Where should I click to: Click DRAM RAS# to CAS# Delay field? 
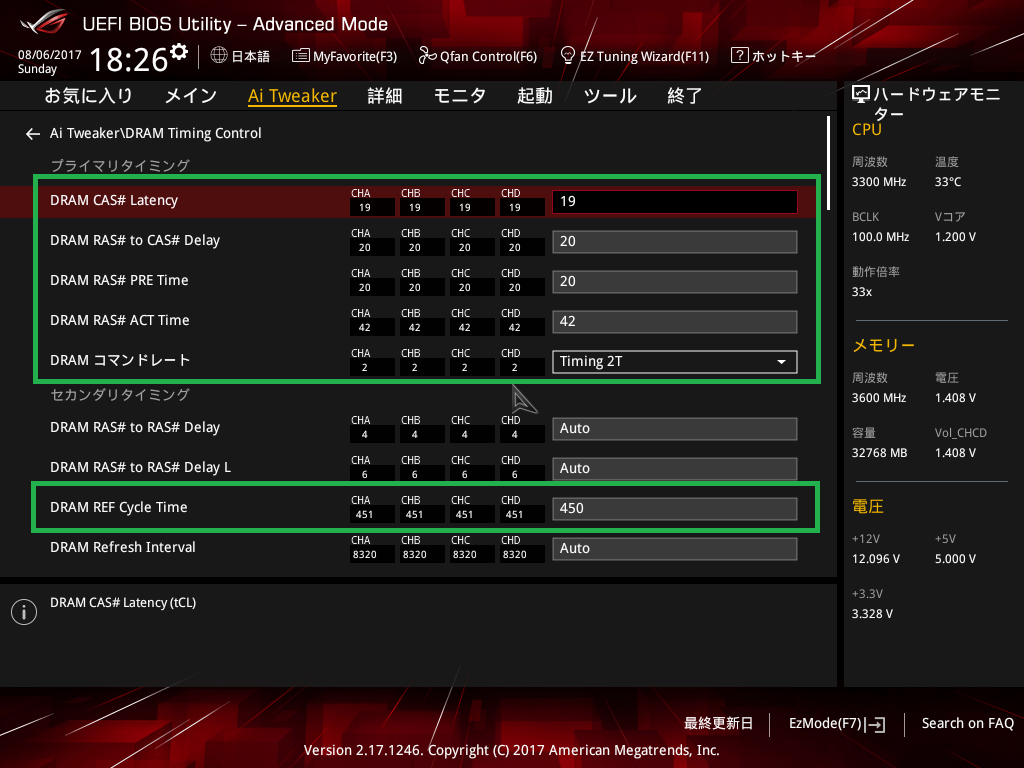click(675, 242)
